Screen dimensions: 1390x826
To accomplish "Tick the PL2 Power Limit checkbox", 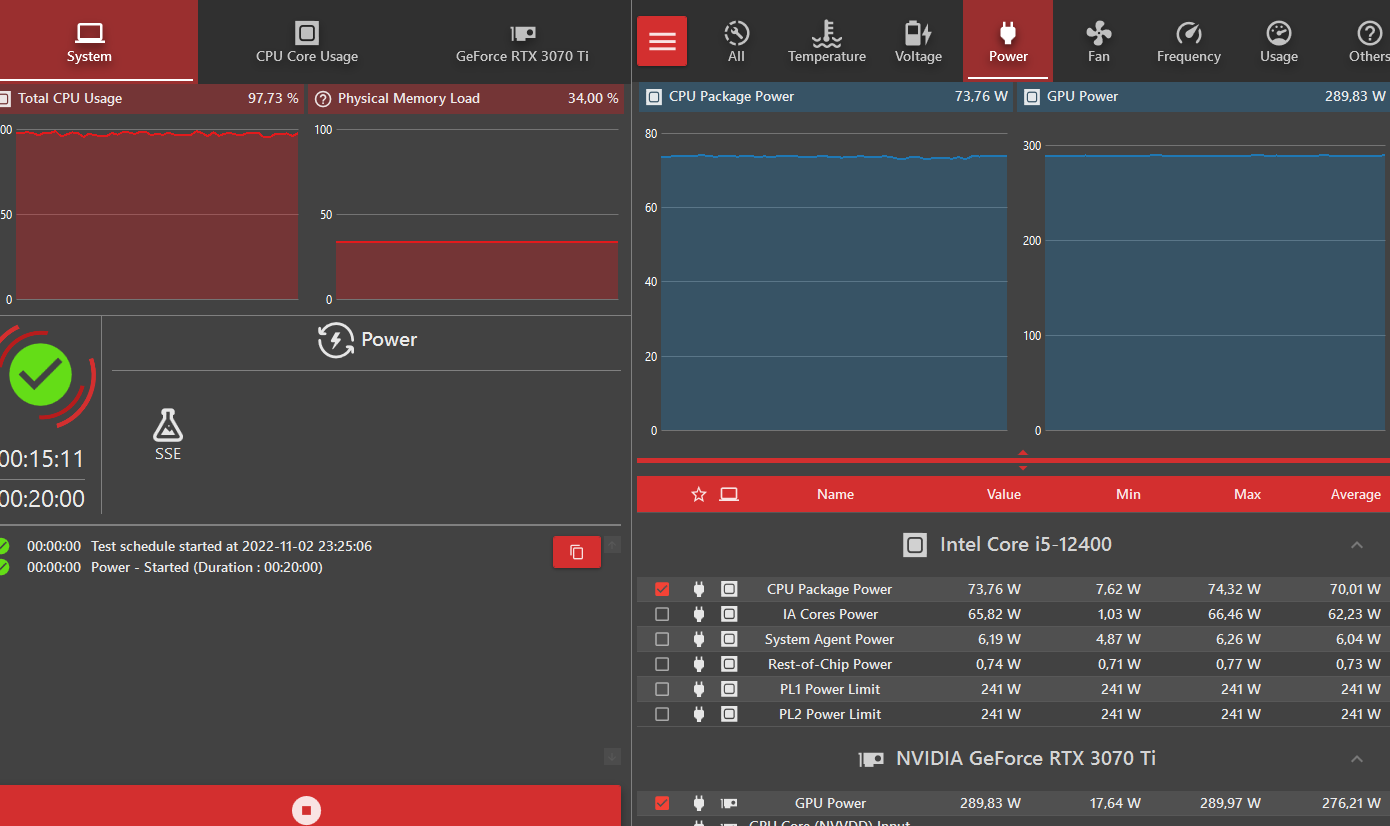I will click(x=662, y=714).
